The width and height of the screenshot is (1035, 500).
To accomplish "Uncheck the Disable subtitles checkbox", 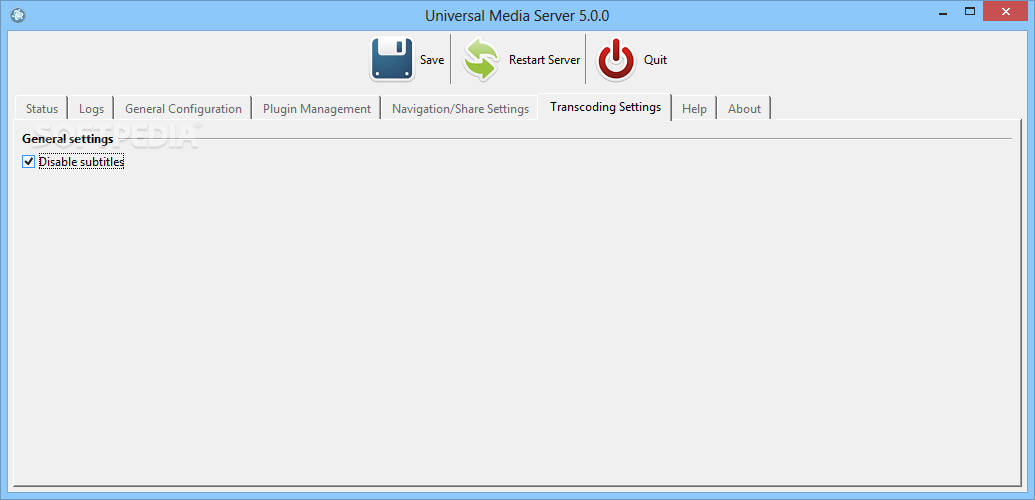I will [x=28, y=161].
